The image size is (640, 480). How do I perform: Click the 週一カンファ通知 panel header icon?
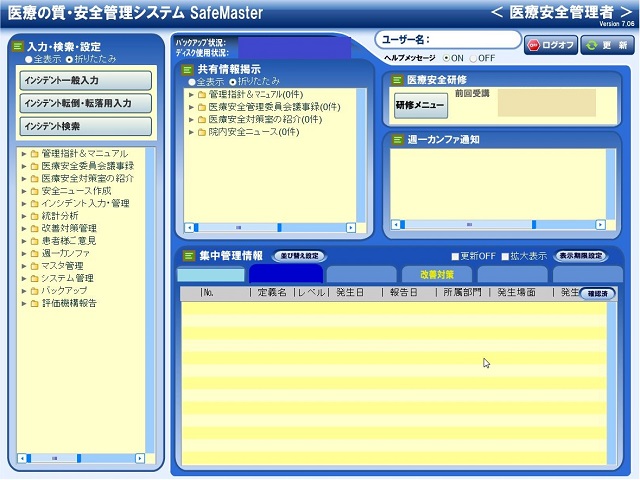(397, 140)
